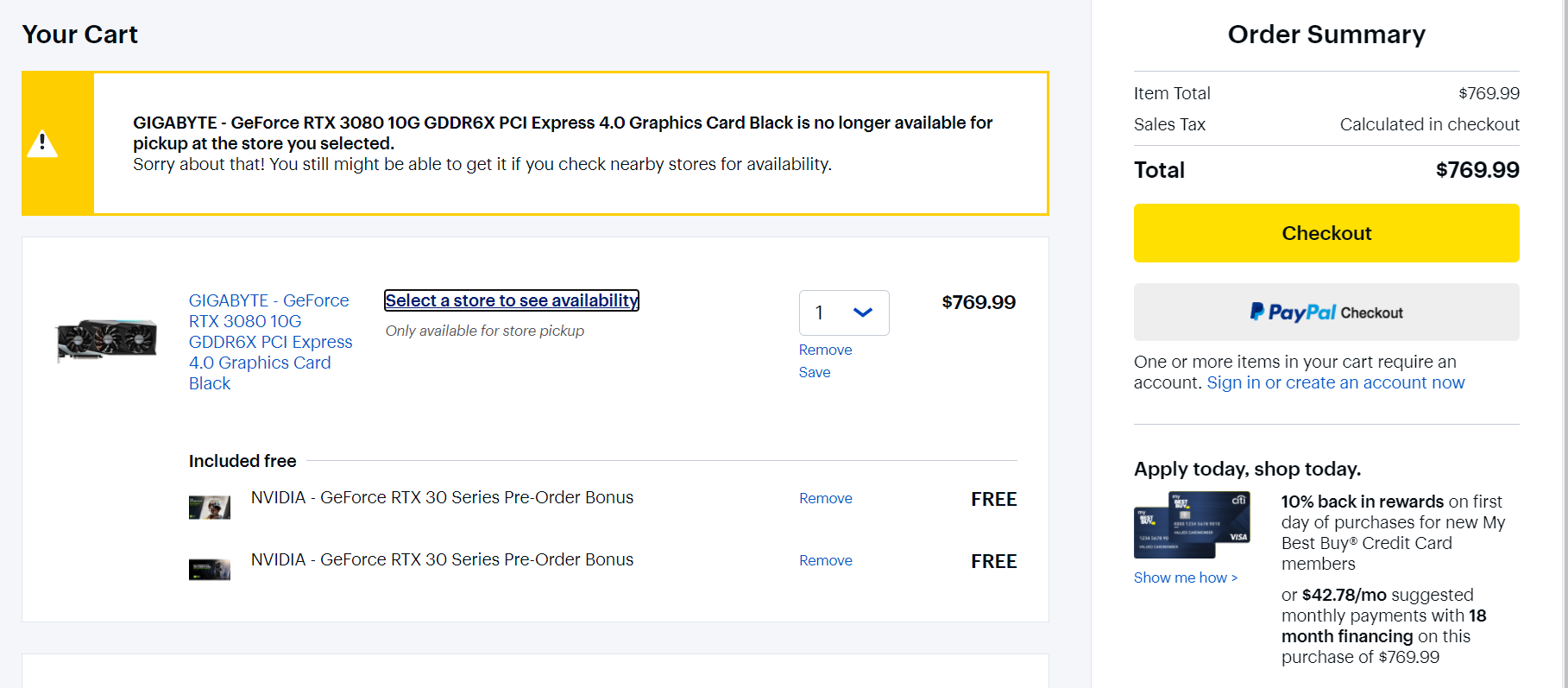
Task: Click the 'Order Summary' heading
Action: 1326,35
